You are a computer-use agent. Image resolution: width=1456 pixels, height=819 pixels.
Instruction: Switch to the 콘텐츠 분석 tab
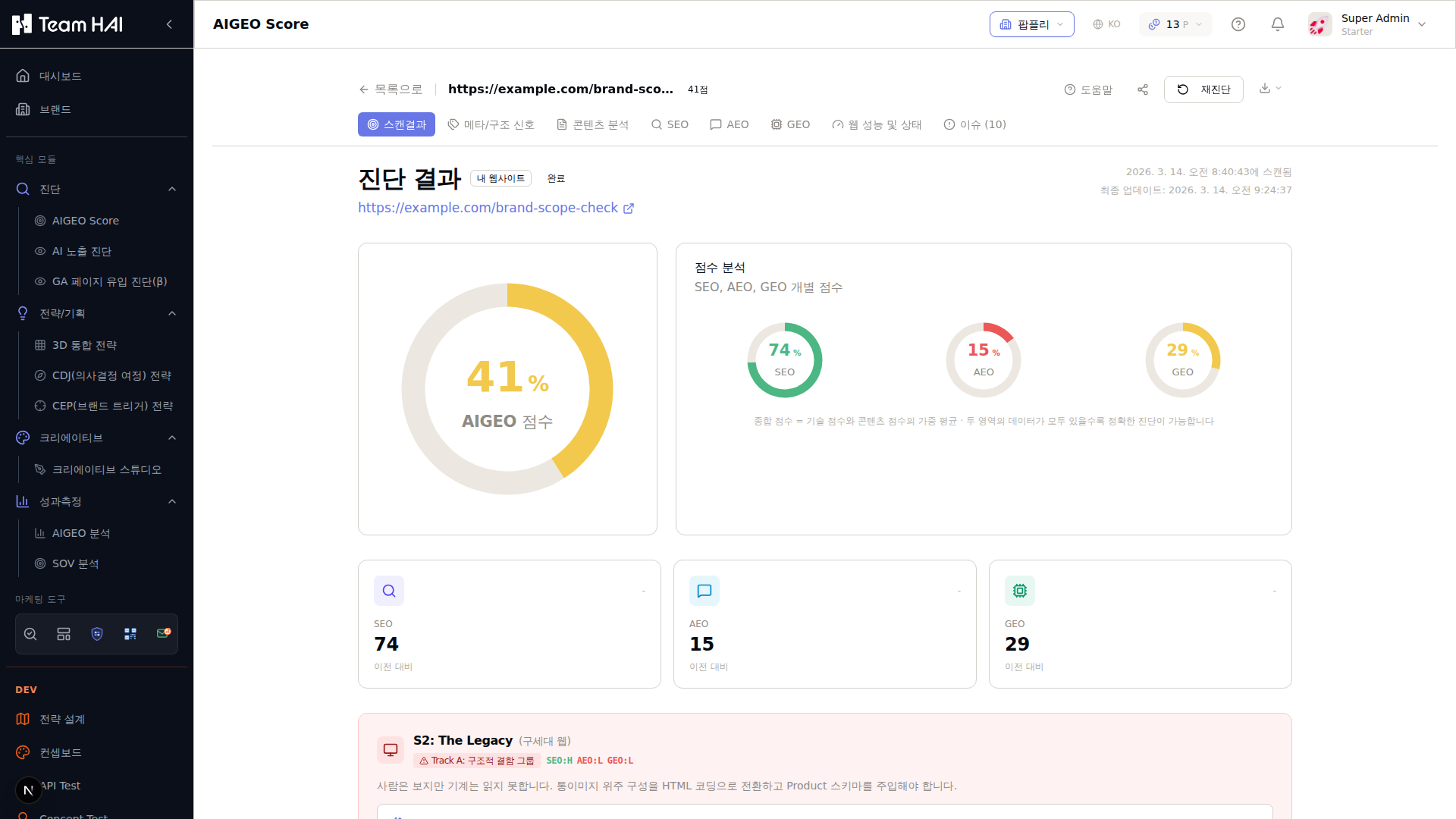tap(593, 124)
